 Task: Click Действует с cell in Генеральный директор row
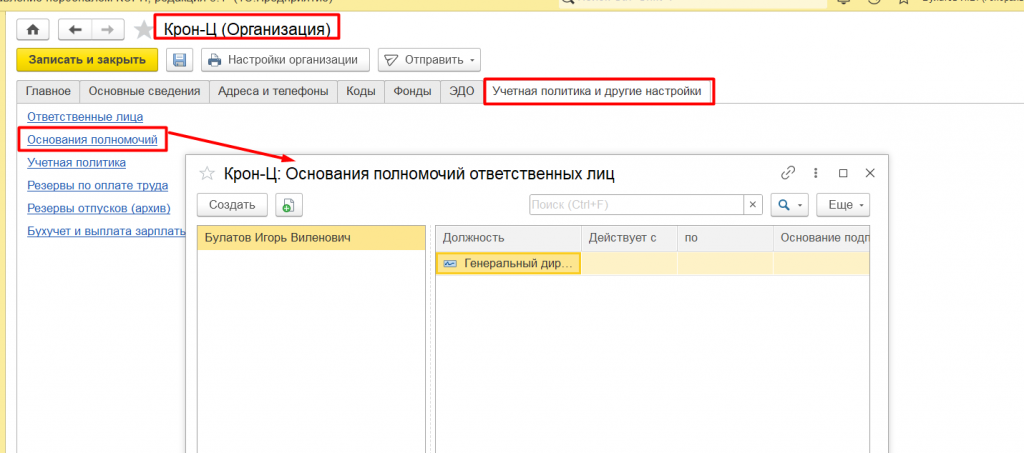[629, 263]
